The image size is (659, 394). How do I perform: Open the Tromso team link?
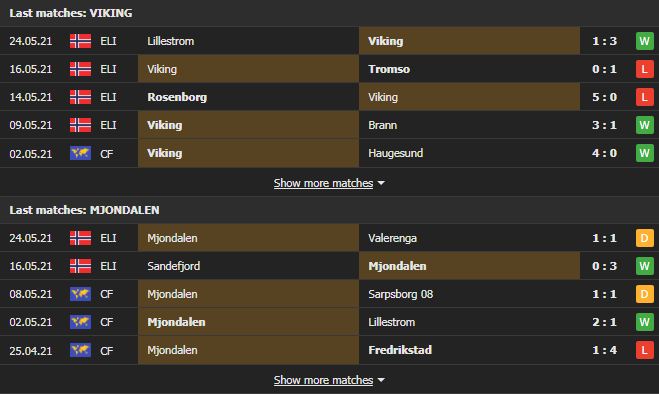(389, 69)
